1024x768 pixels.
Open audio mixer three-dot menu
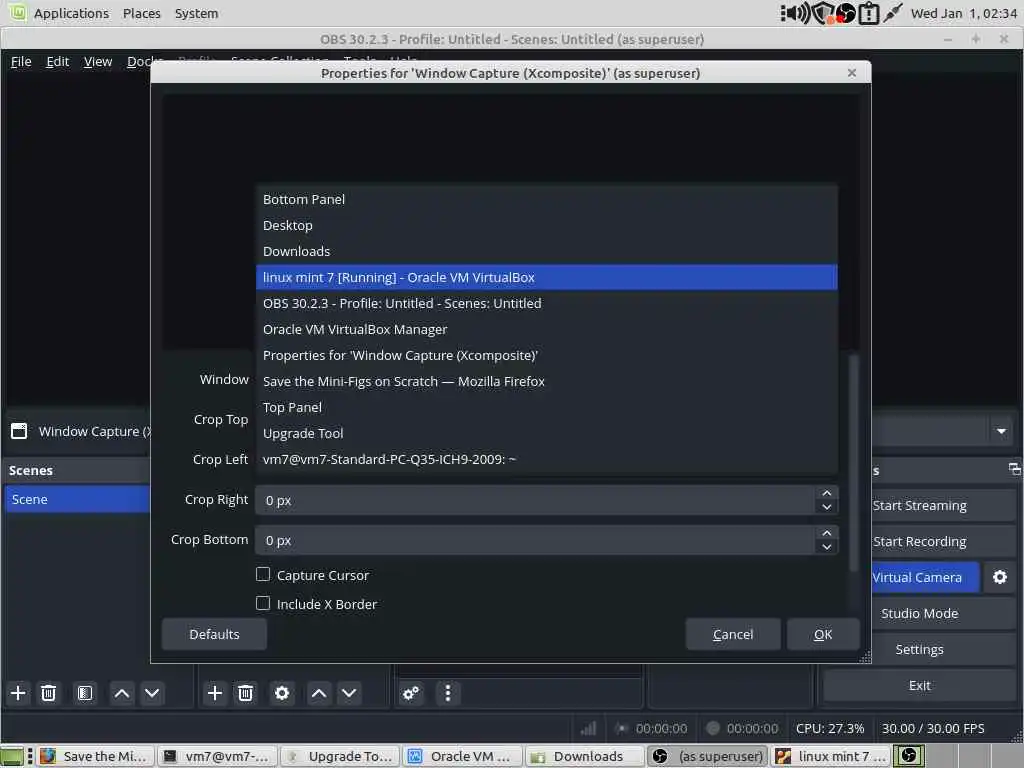coord(447,693)
